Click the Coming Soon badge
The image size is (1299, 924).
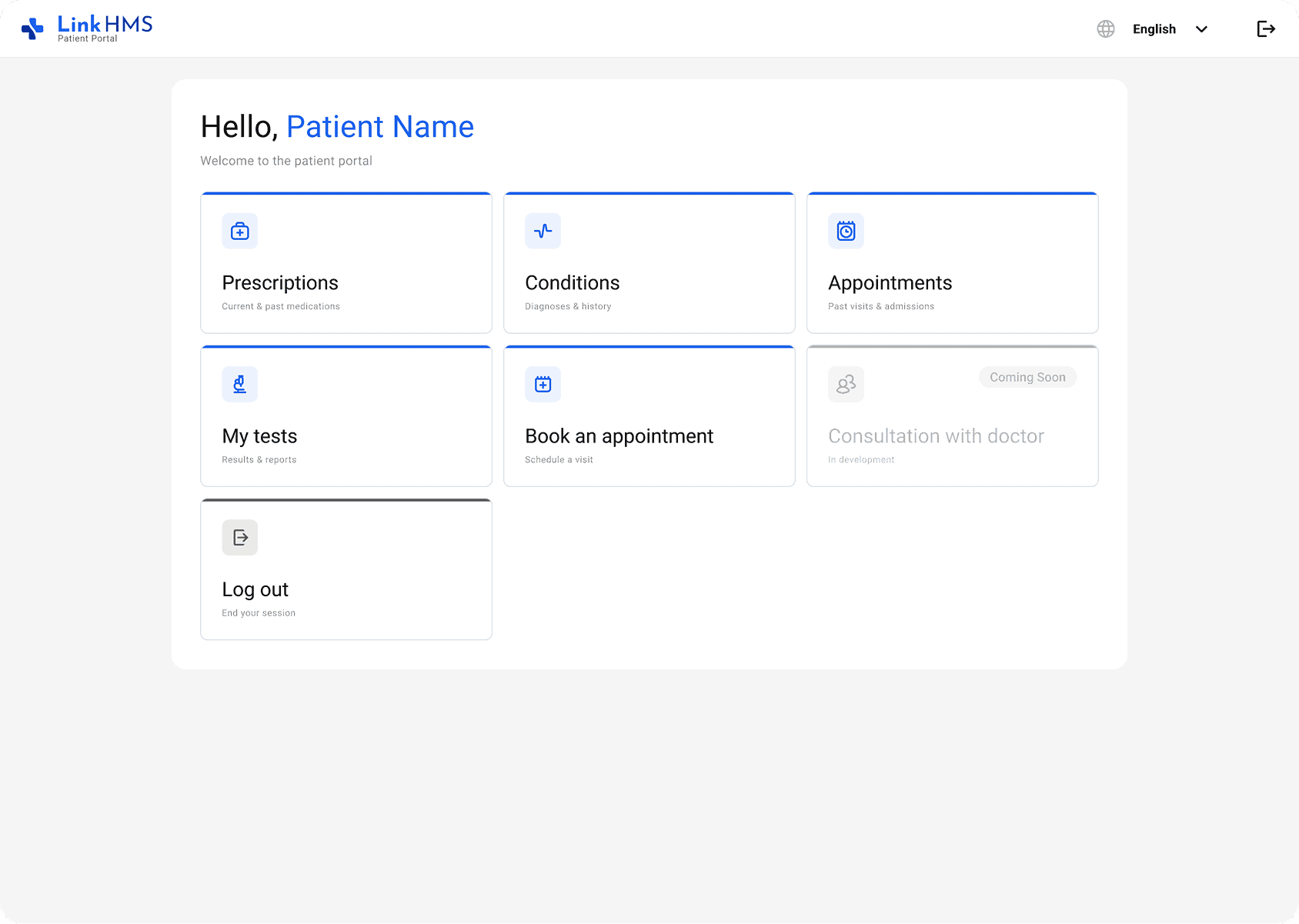tap(1028, 377)
